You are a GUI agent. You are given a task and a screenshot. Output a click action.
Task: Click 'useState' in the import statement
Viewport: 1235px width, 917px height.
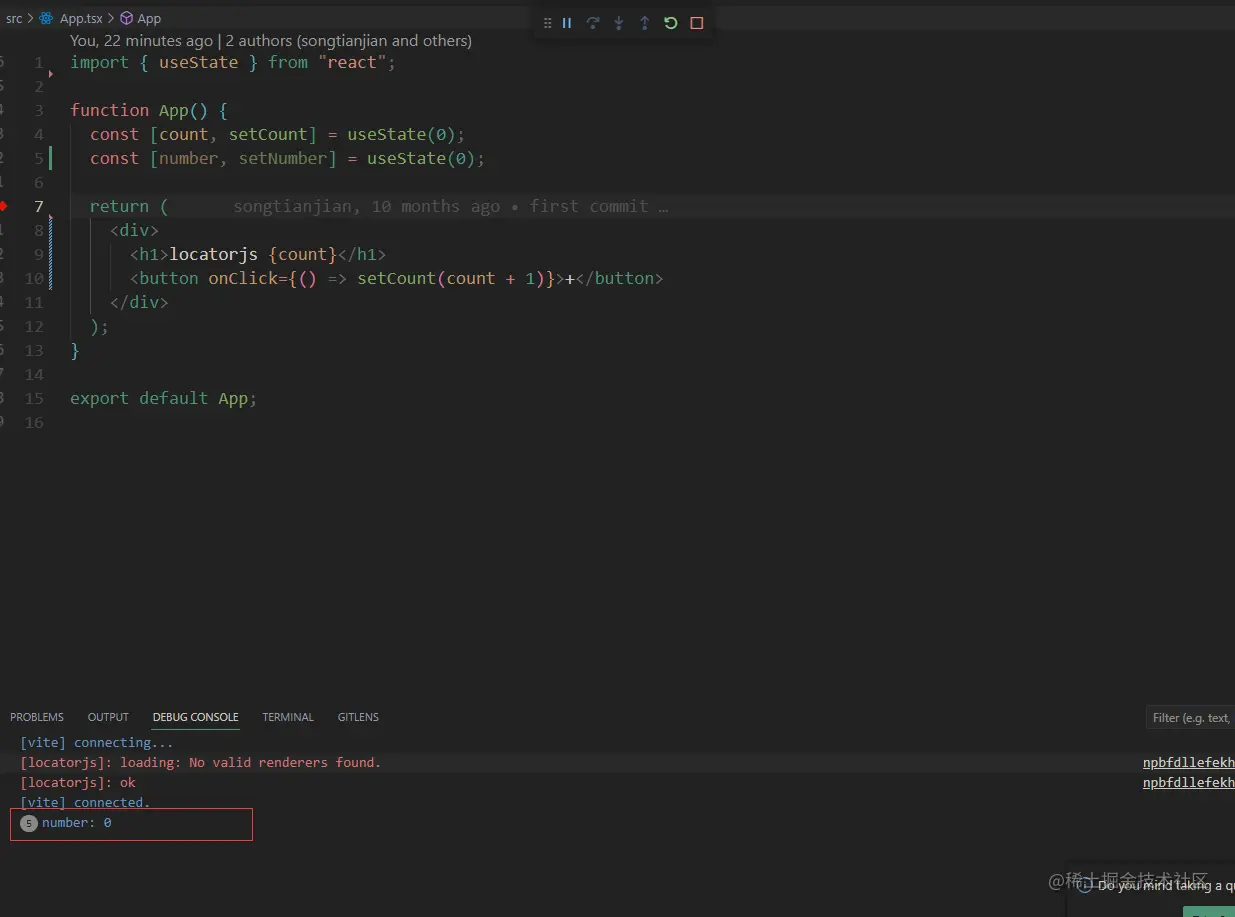[x=198, y=62]
